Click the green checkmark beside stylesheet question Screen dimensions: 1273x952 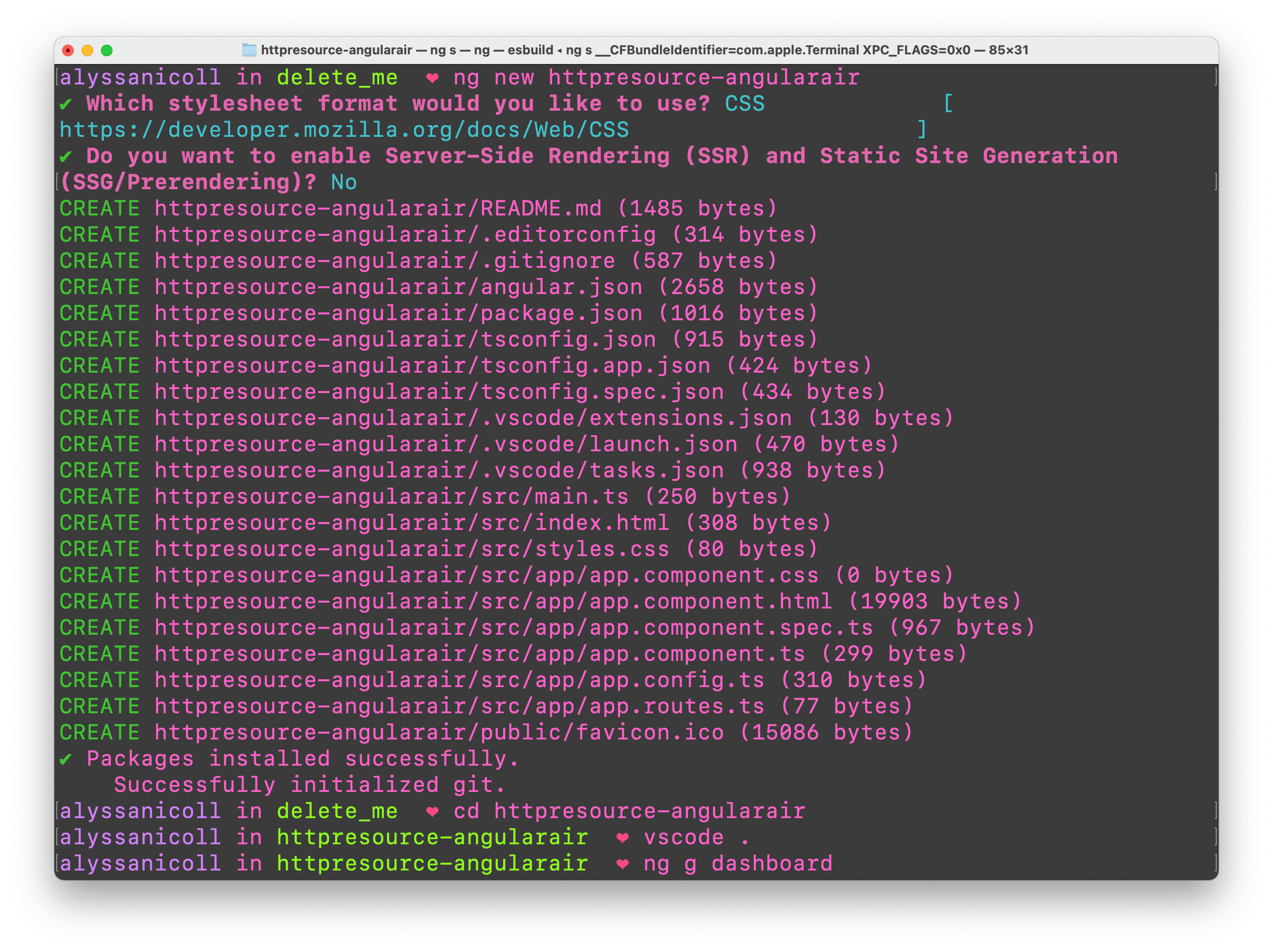coord(65,104)
